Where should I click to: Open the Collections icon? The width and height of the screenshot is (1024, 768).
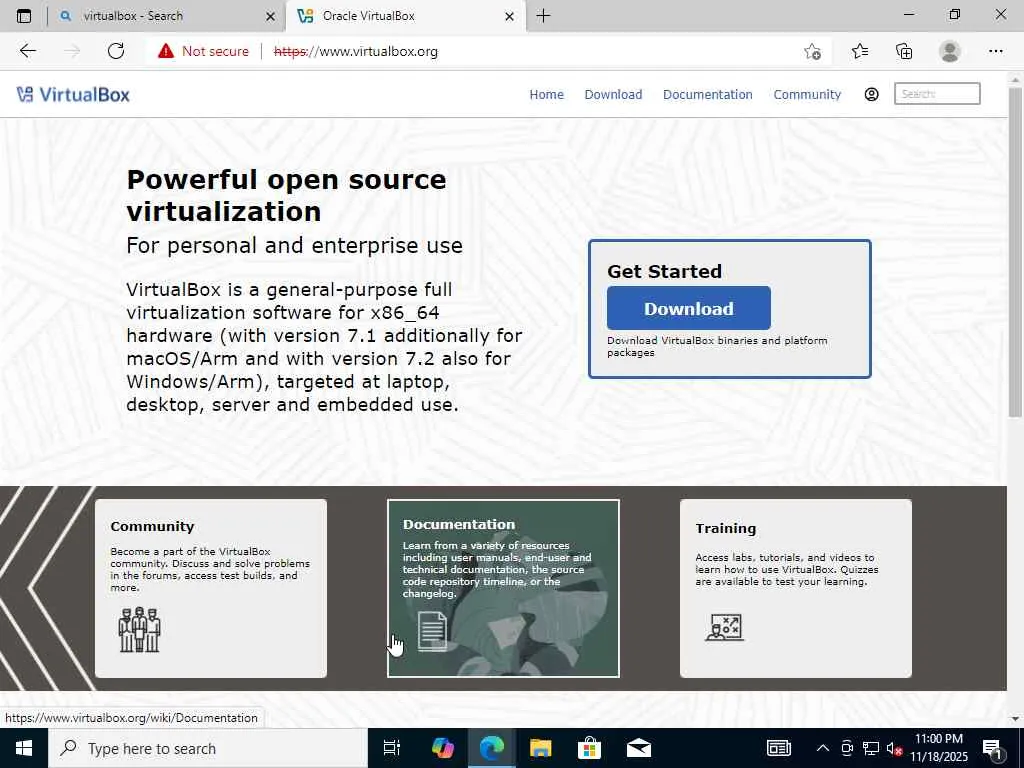(904, 51)
